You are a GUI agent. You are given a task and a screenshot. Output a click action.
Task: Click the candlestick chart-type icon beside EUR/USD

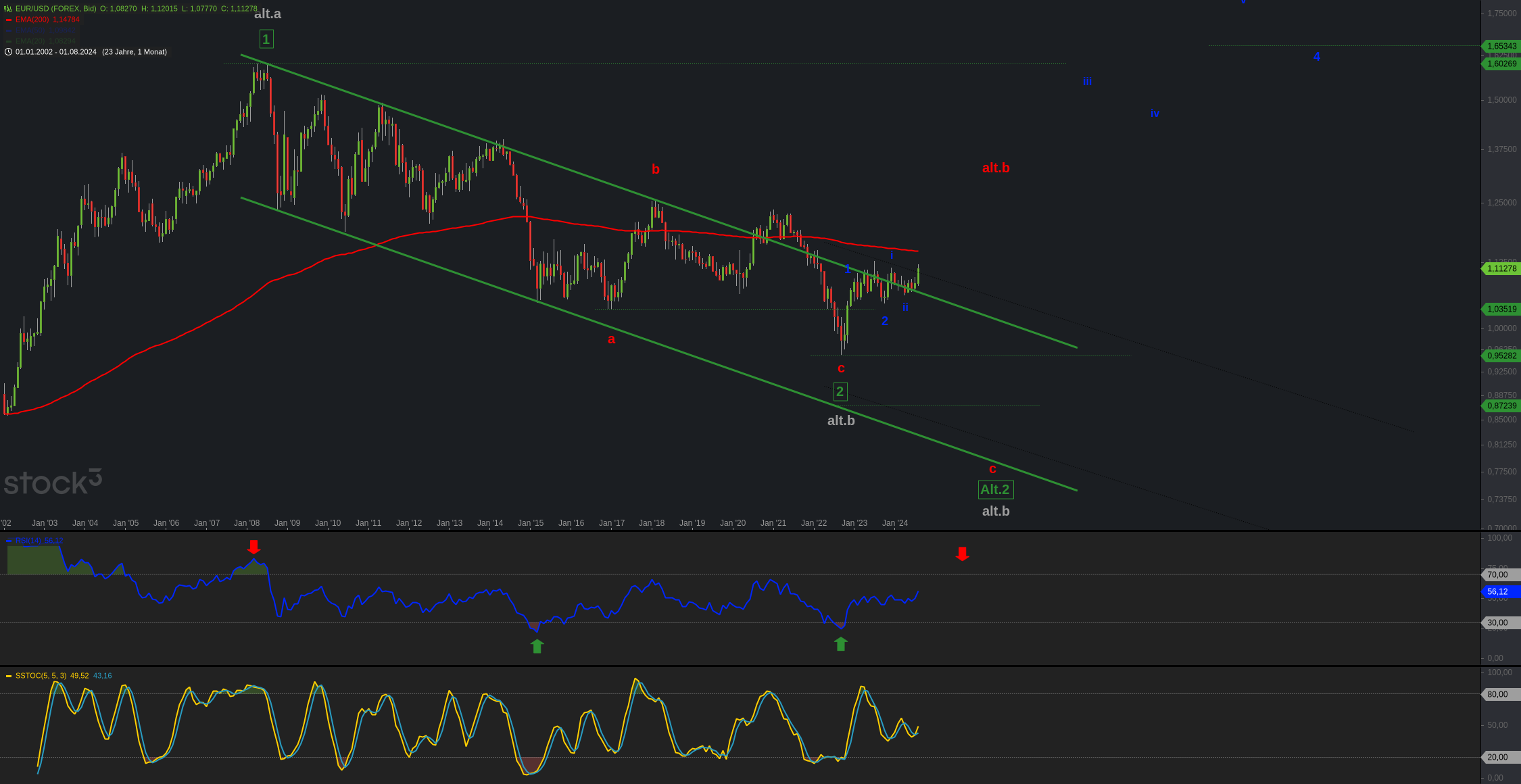tap(8, 9)
